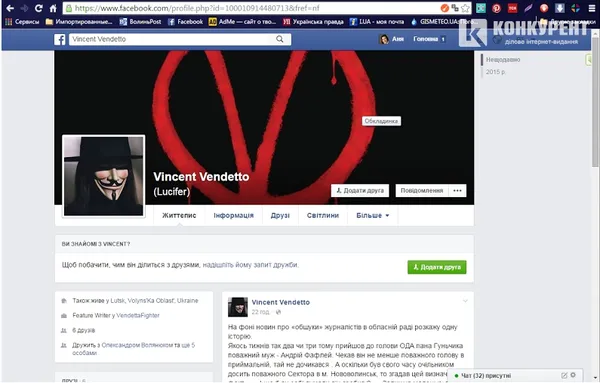Open the ellipsis more-actions button on cover
The height and width of the screenshot is (383, 600).
[x=457, y=191]
